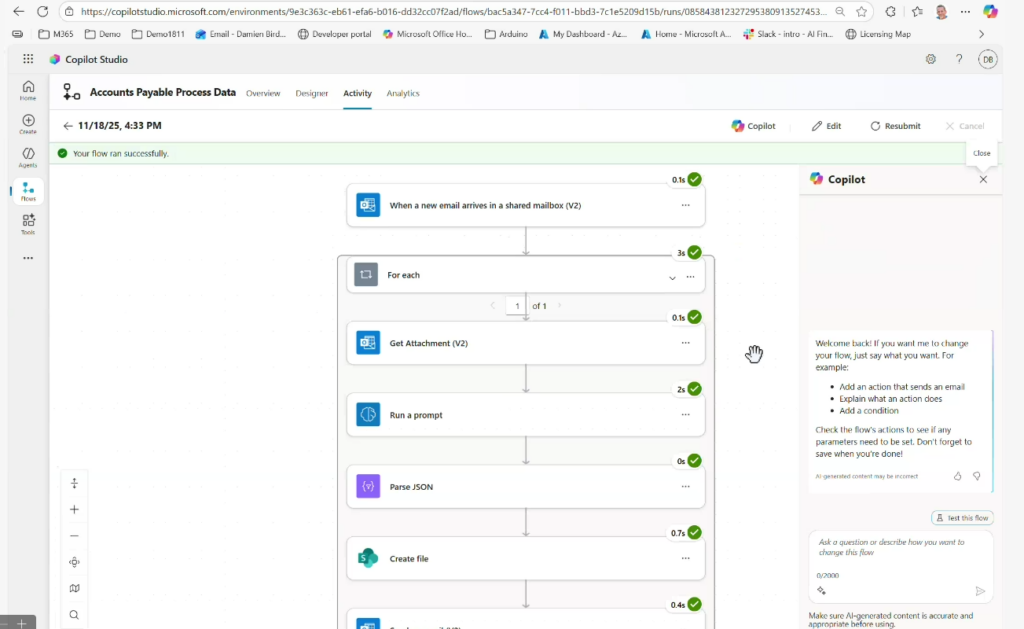Toggle the canvas minimap icon
The height and width of the screenshot is (629, 1024).
click(x=74, y=589)
